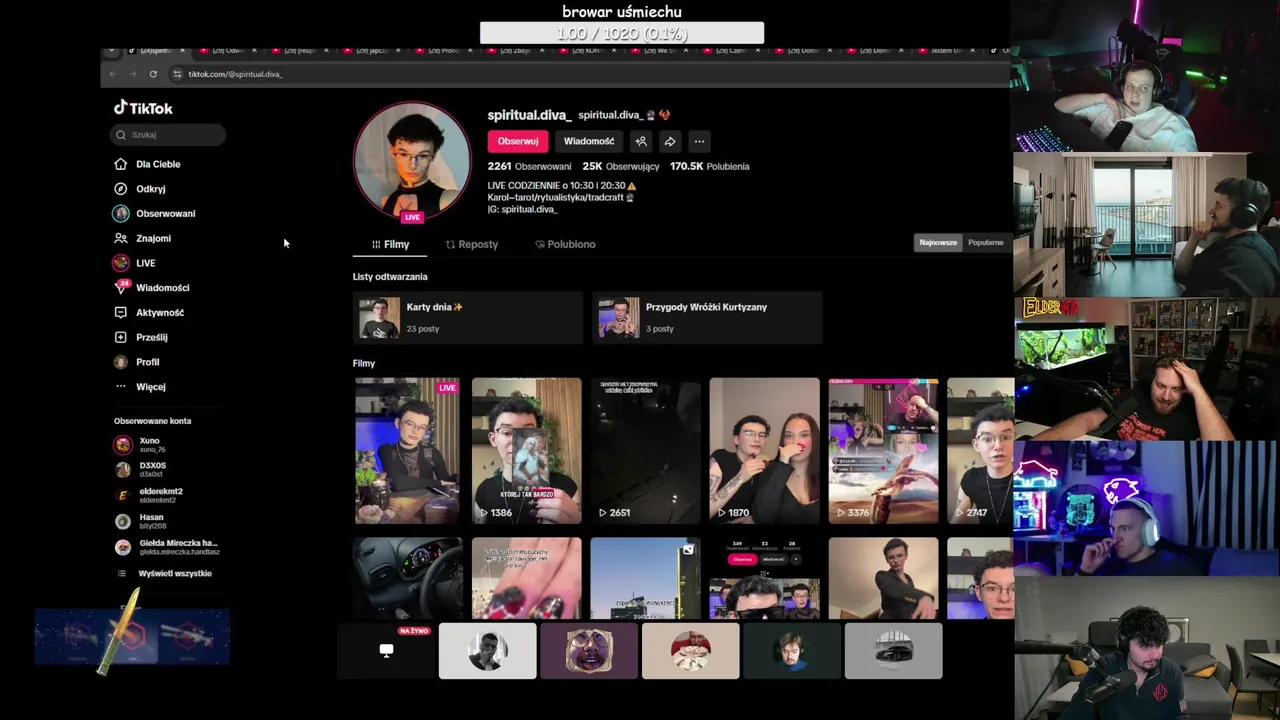Screen dimensions: 1280x720
Task: Click the site info icon beside the URL
Action: (x=177, y=74)
